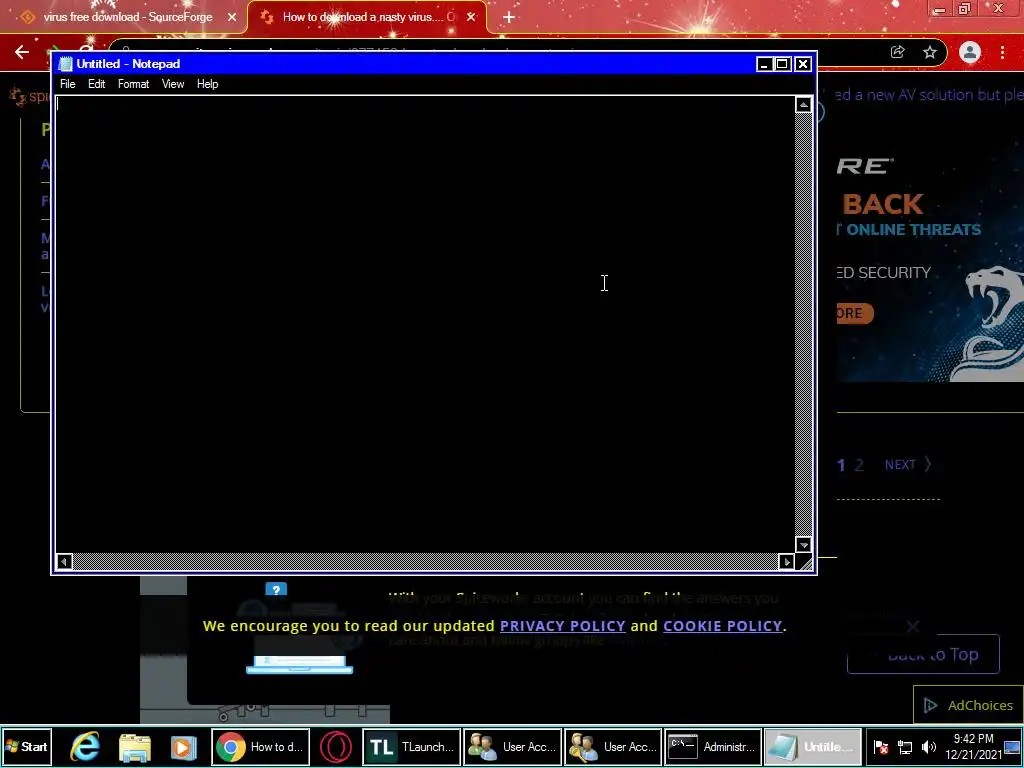Image resolution: width=1024 pixels, height=768 pixels.
Task: Click Notepad vertical scrollbar up arrow
Action: (803, 105)
